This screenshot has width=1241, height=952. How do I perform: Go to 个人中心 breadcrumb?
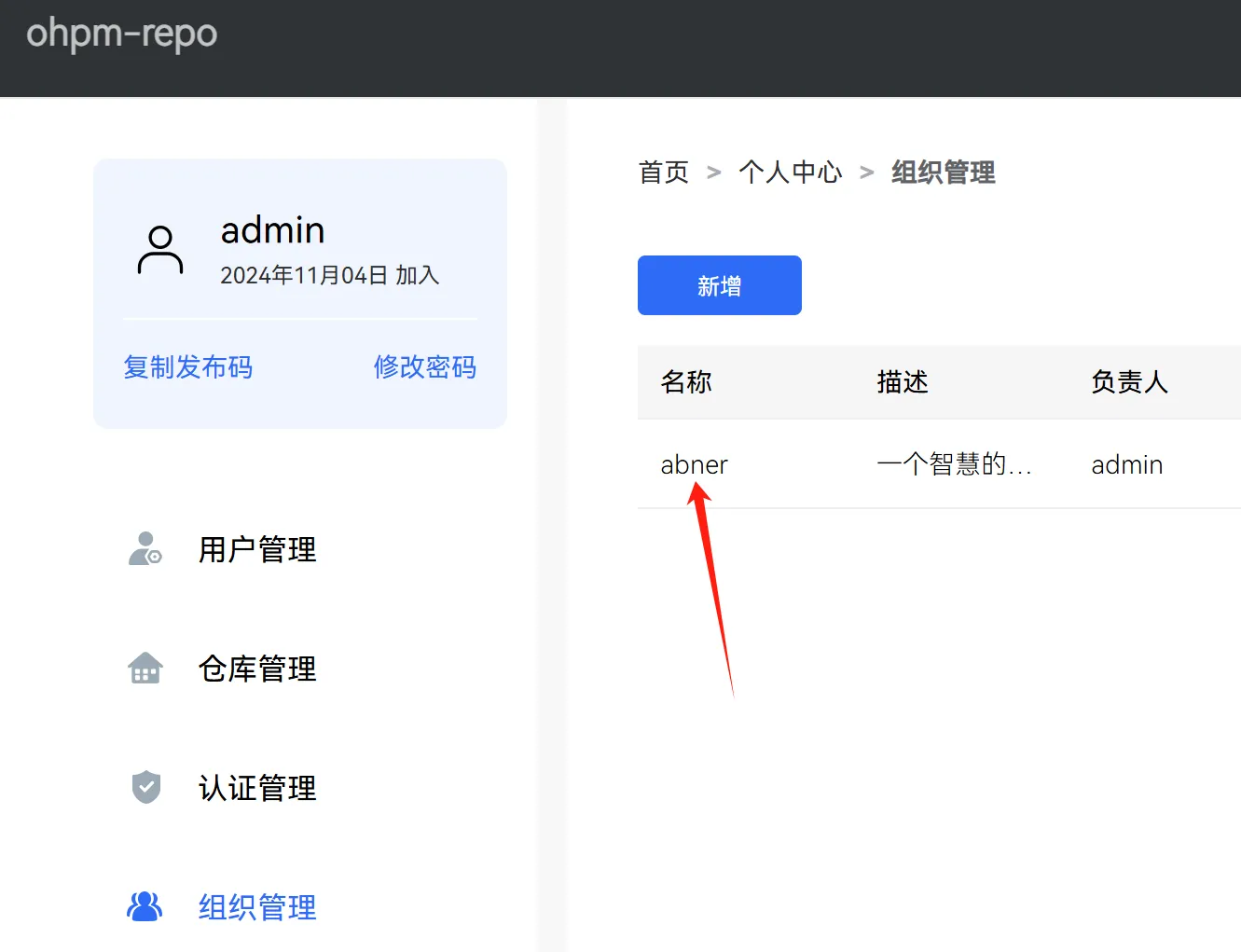pos(791,172)
